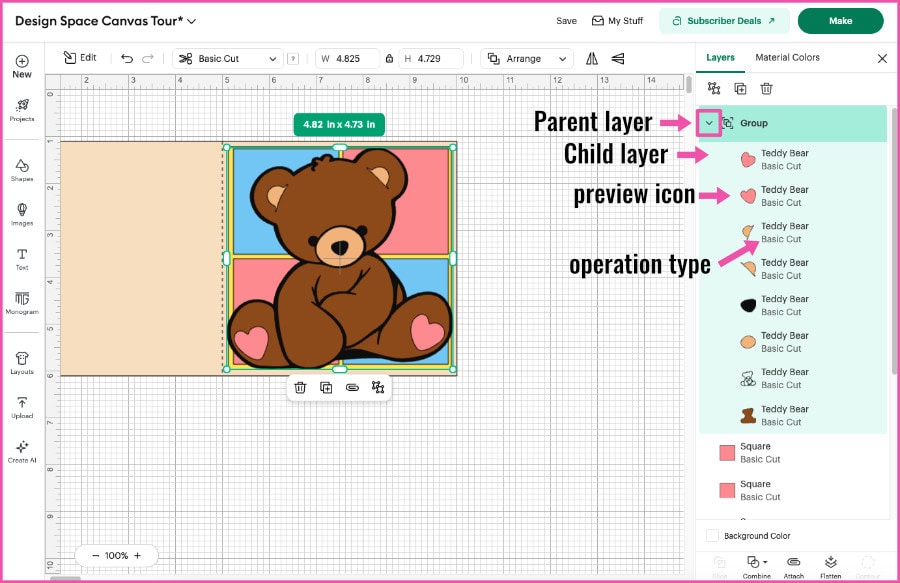Collapse the Group layer chevron

(x=709, y=123)
